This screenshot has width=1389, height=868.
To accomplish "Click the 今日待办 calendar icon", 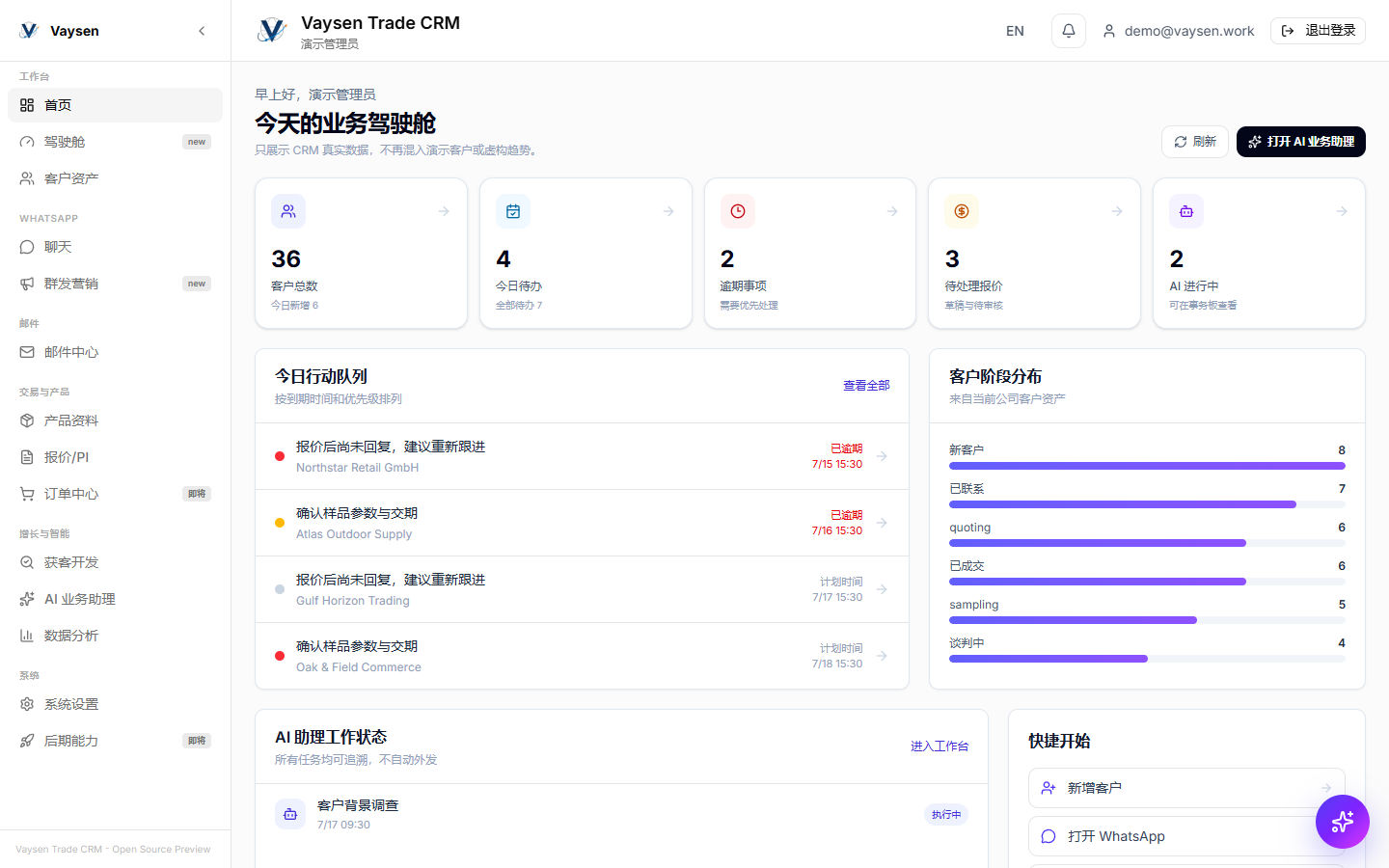I will 513,211.
